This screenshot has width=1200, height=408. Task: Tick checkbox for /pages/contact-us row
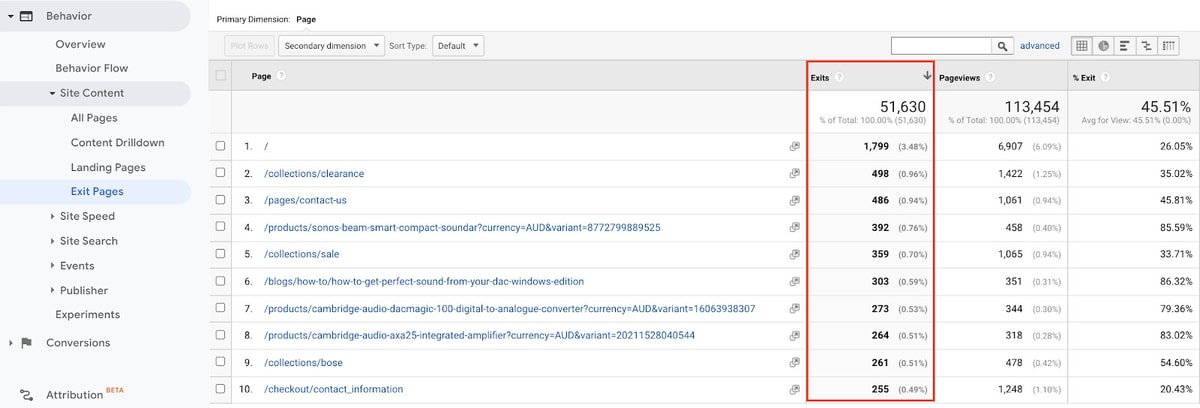tap(221, 200)
